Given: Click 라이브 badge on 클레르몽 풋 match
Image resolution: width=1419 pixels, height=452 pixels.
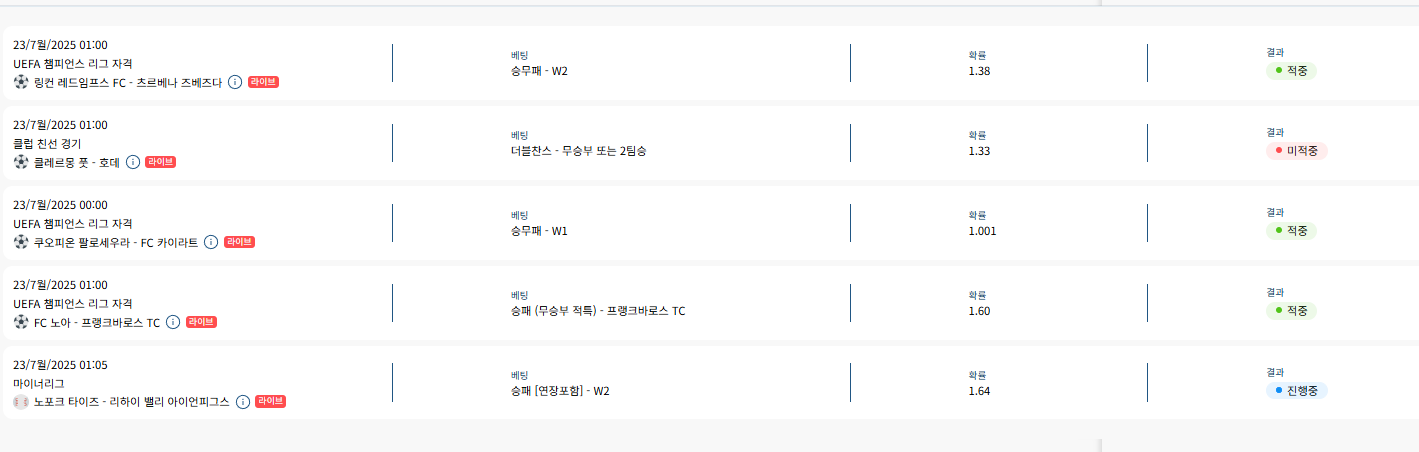Looking at the screenshot, I should tap(160, 162).
